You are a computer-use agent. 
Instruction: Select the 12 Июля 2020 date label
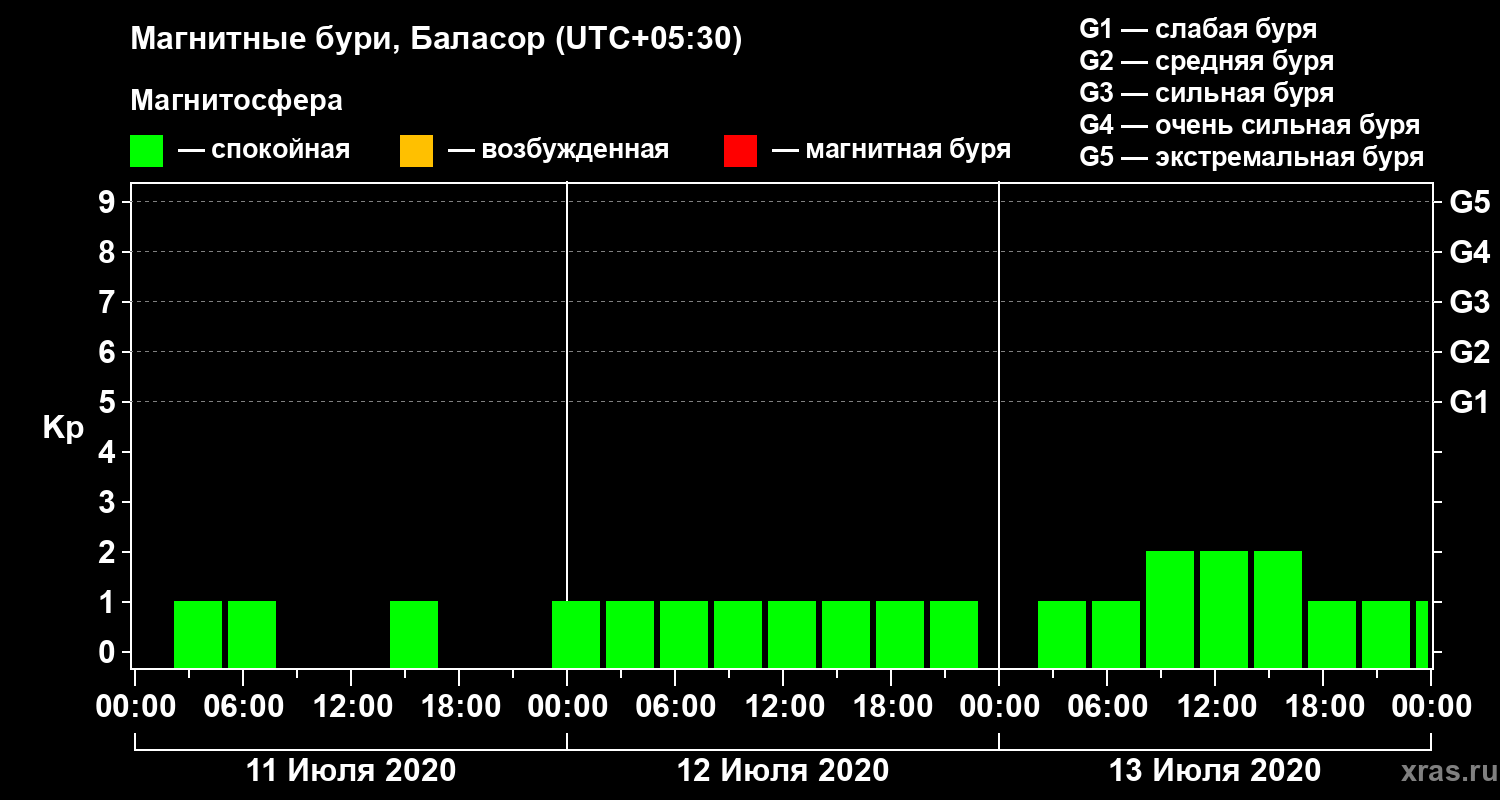(x=783, y=771)
